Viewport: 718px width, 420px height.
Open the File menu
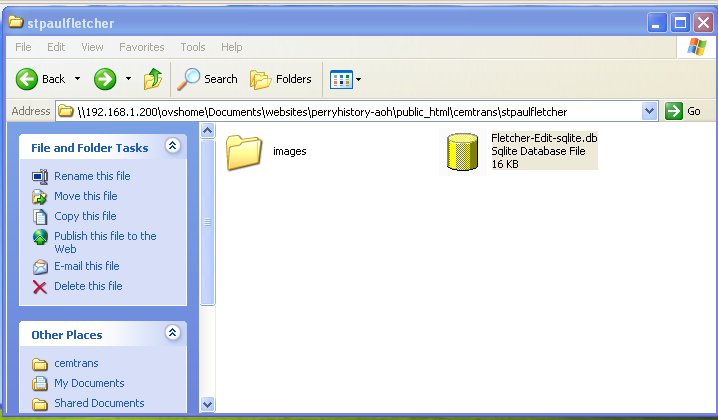point(23,47)
